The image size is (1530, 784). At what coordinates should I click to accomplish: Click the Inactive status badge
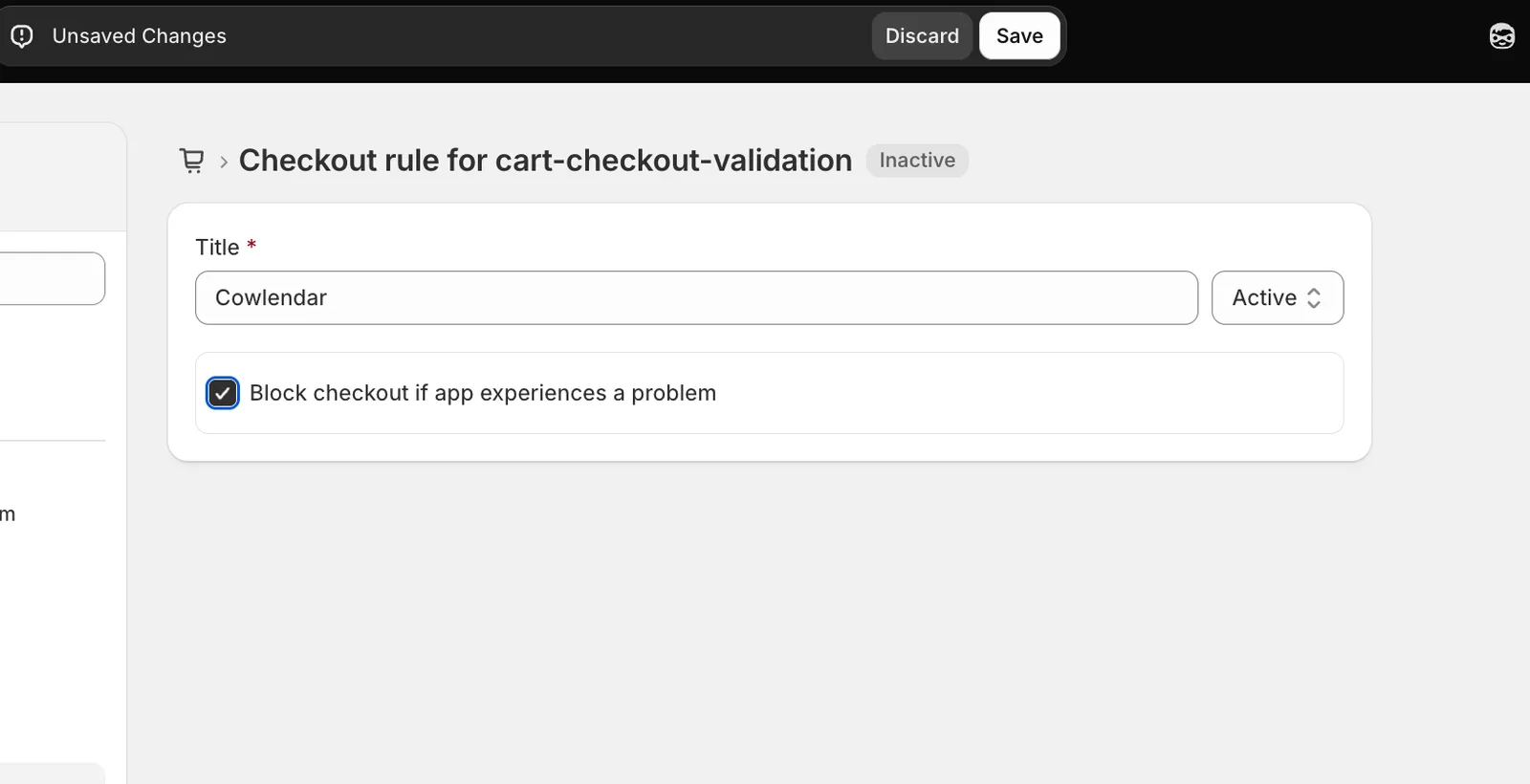coord(917,161)
